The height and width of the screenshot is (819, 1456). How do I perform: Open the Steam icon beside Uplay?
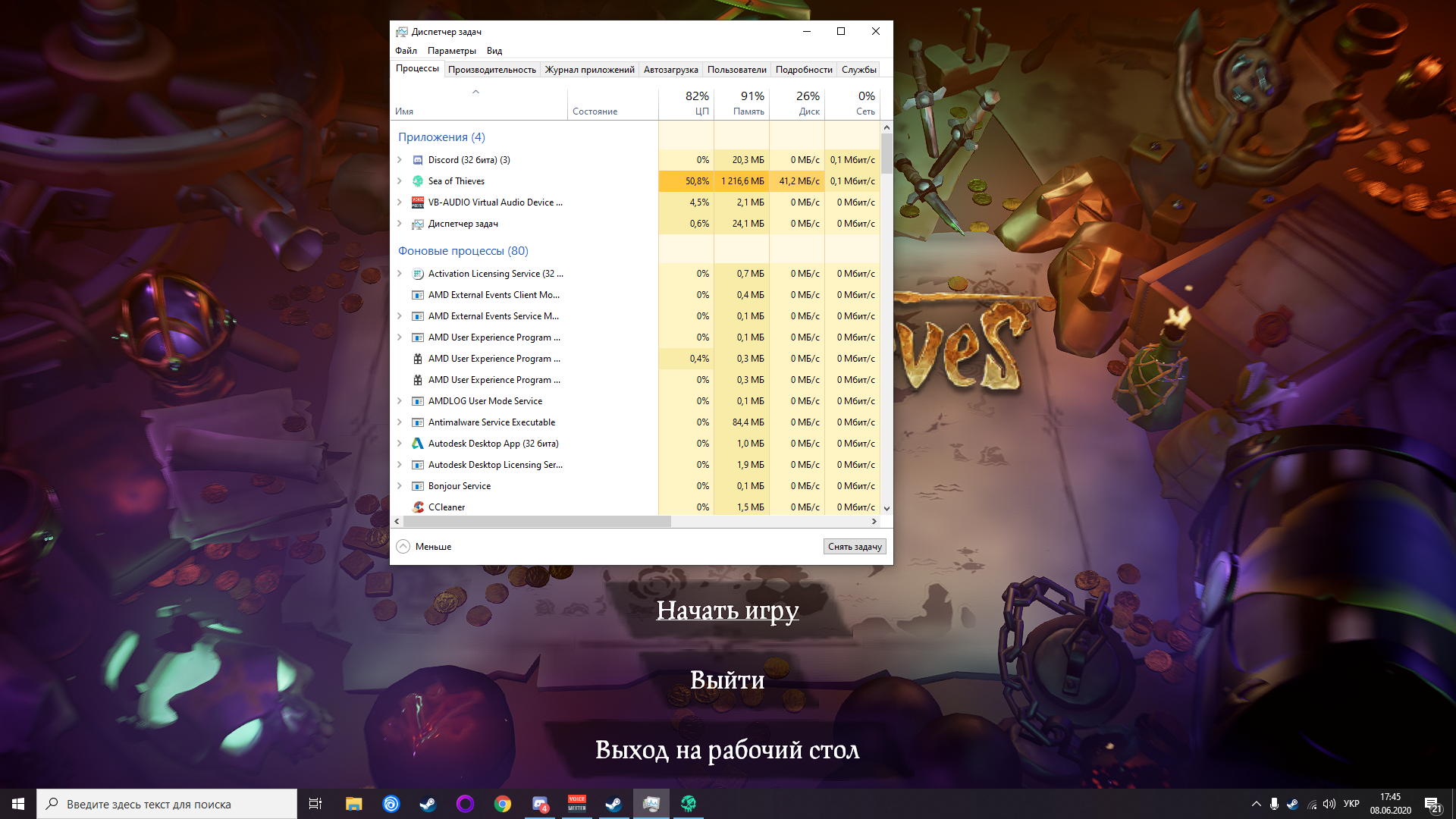pos(428,804)
